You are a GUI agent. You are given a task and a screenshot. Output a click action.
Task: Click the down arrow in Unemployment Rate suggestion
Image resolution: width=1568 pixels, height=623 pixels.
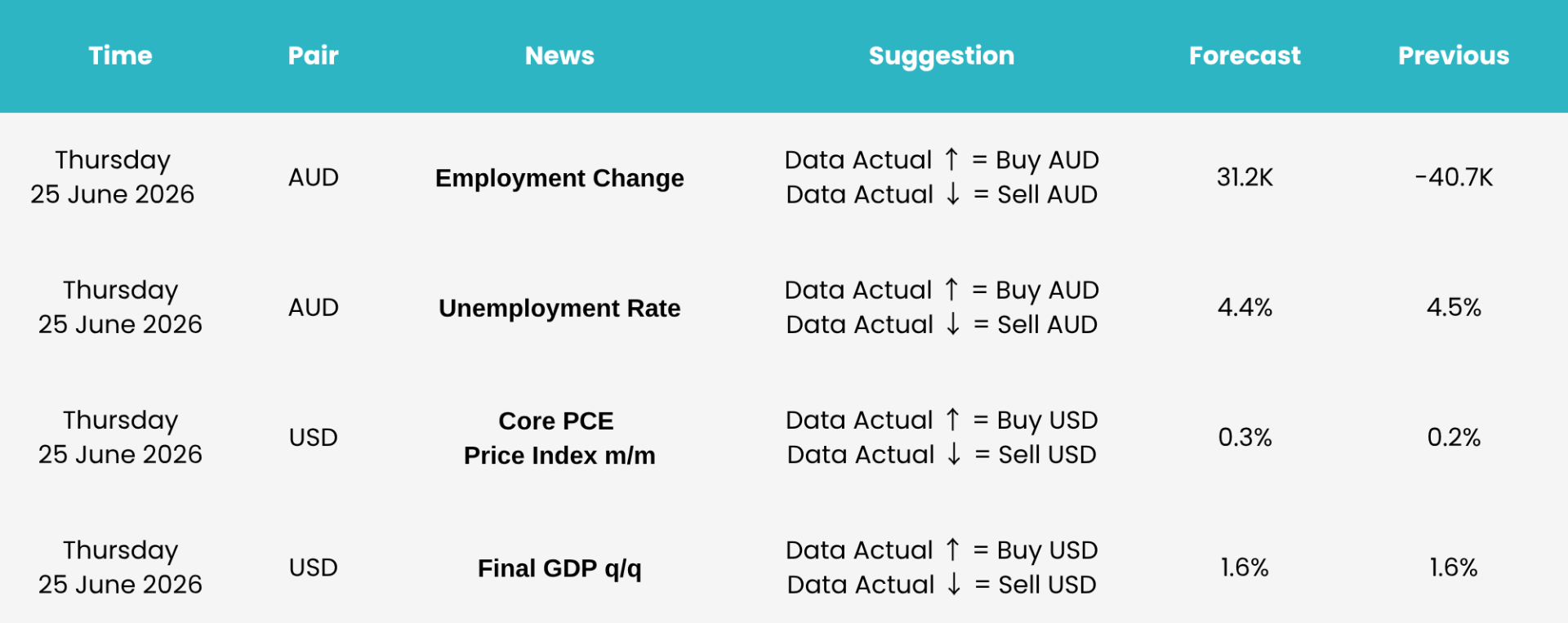coord(953,324)
